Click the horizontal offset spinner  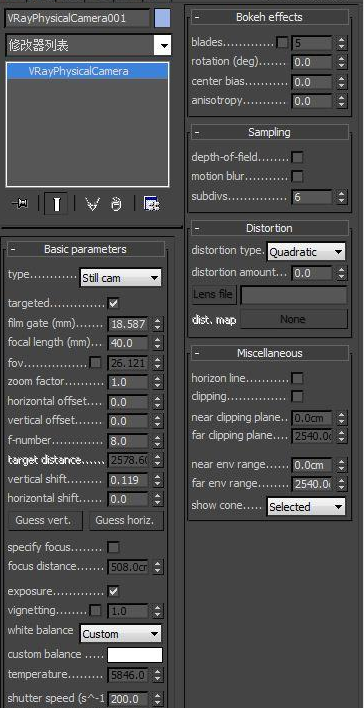pos(157,402)
